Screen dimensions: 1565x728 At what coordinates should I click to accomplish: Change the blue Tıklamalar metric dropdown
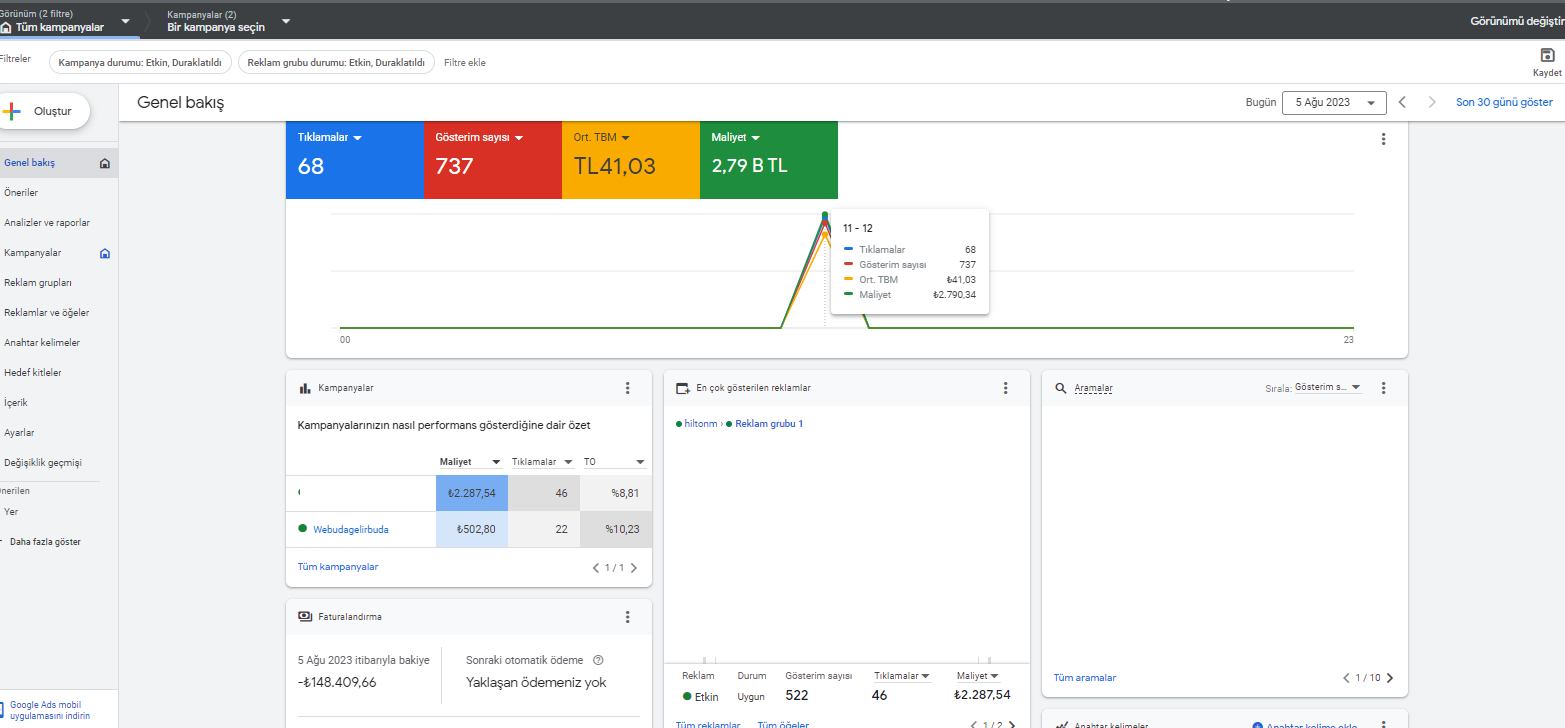coord(330,137)
